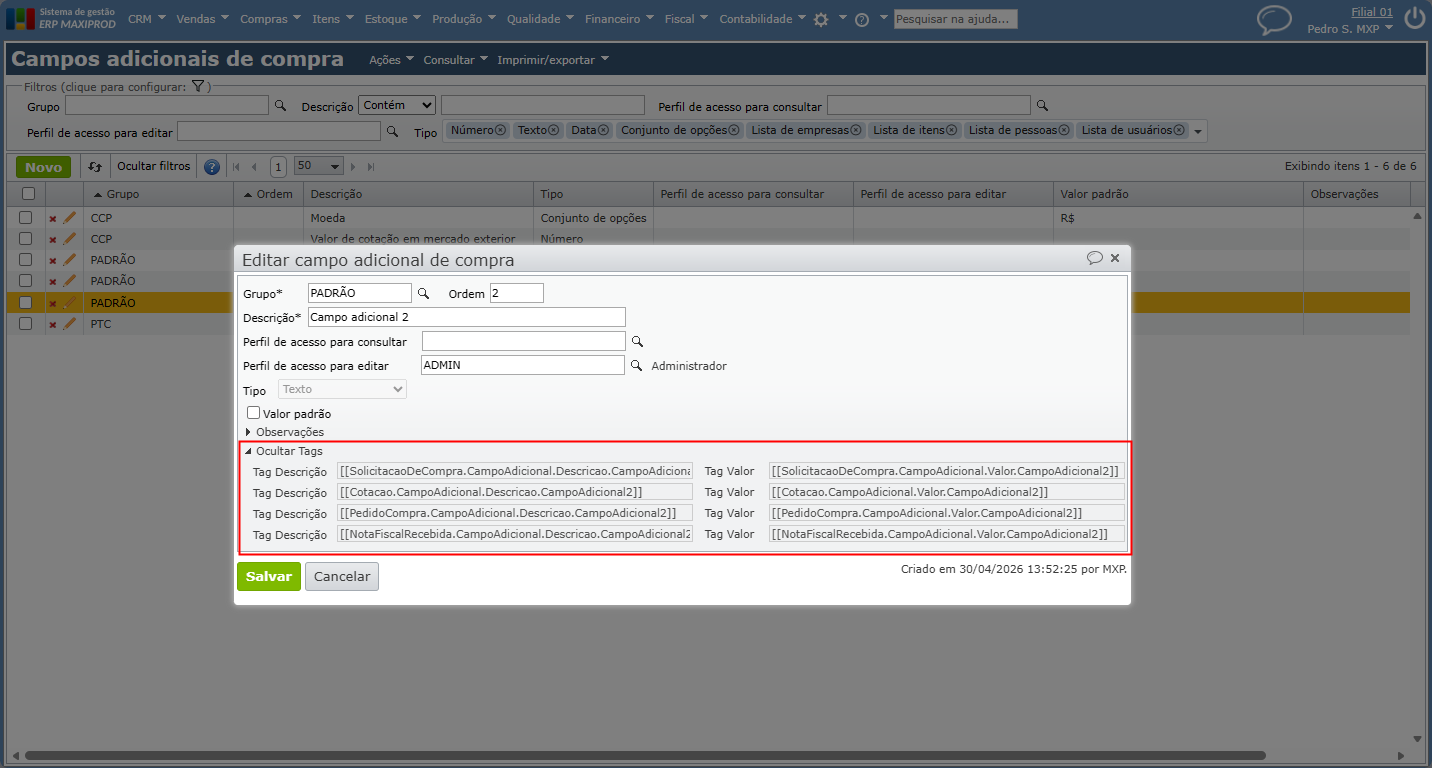The width and height of the screenshot is (1432, 768).
Task: Click the PedidoCompra Tag Valor field
Action: [x=947, y=513]
